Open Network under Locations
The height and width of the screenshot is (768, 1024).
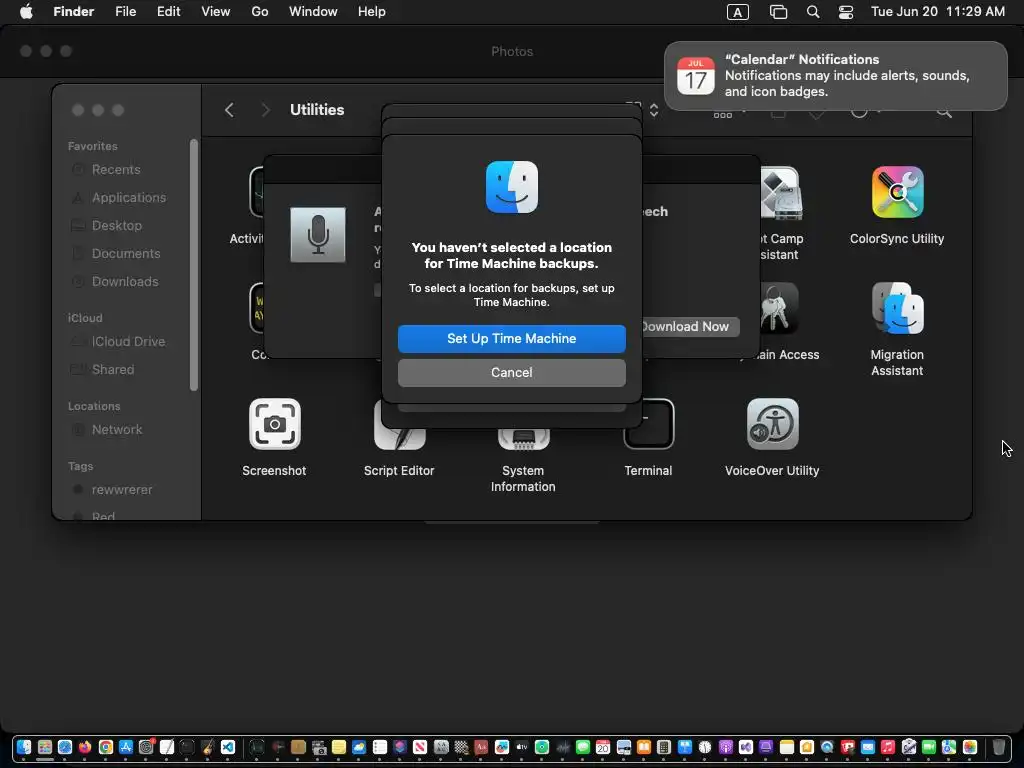click(x=117, y=430)
